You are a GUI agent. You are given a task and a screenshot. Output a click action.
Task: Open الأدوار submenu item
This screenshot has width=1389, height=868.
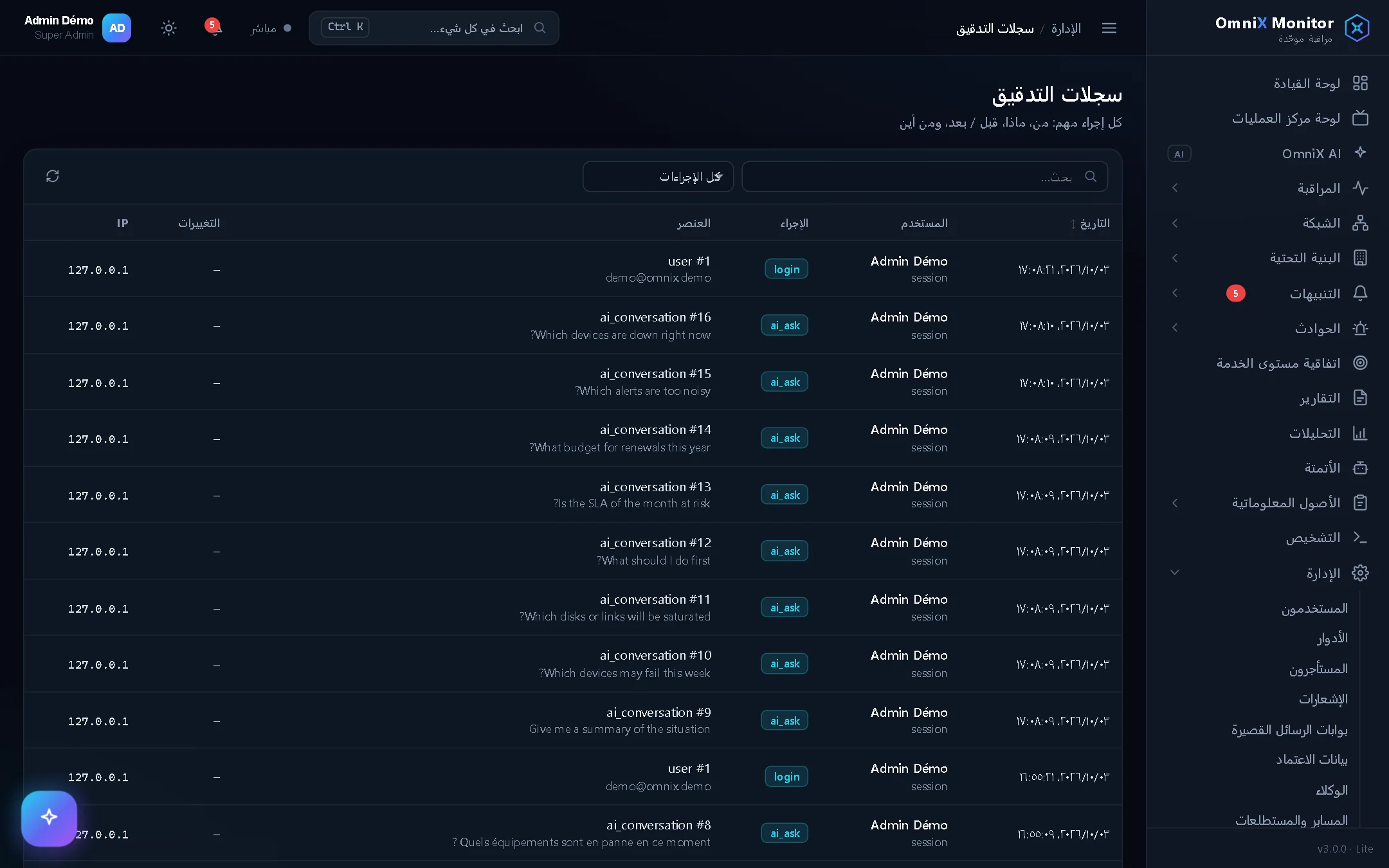click(x=1332, y=638)
